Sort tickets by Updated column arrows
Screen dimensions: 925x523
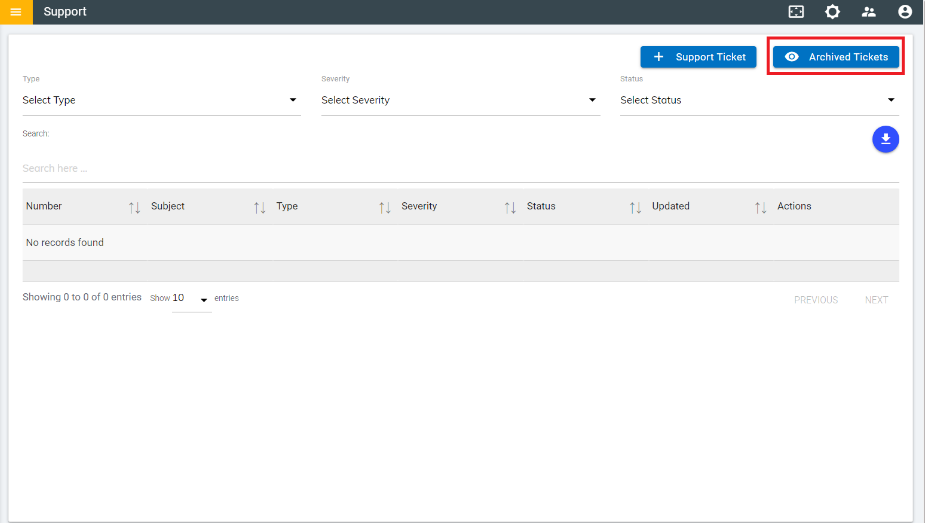760,207
